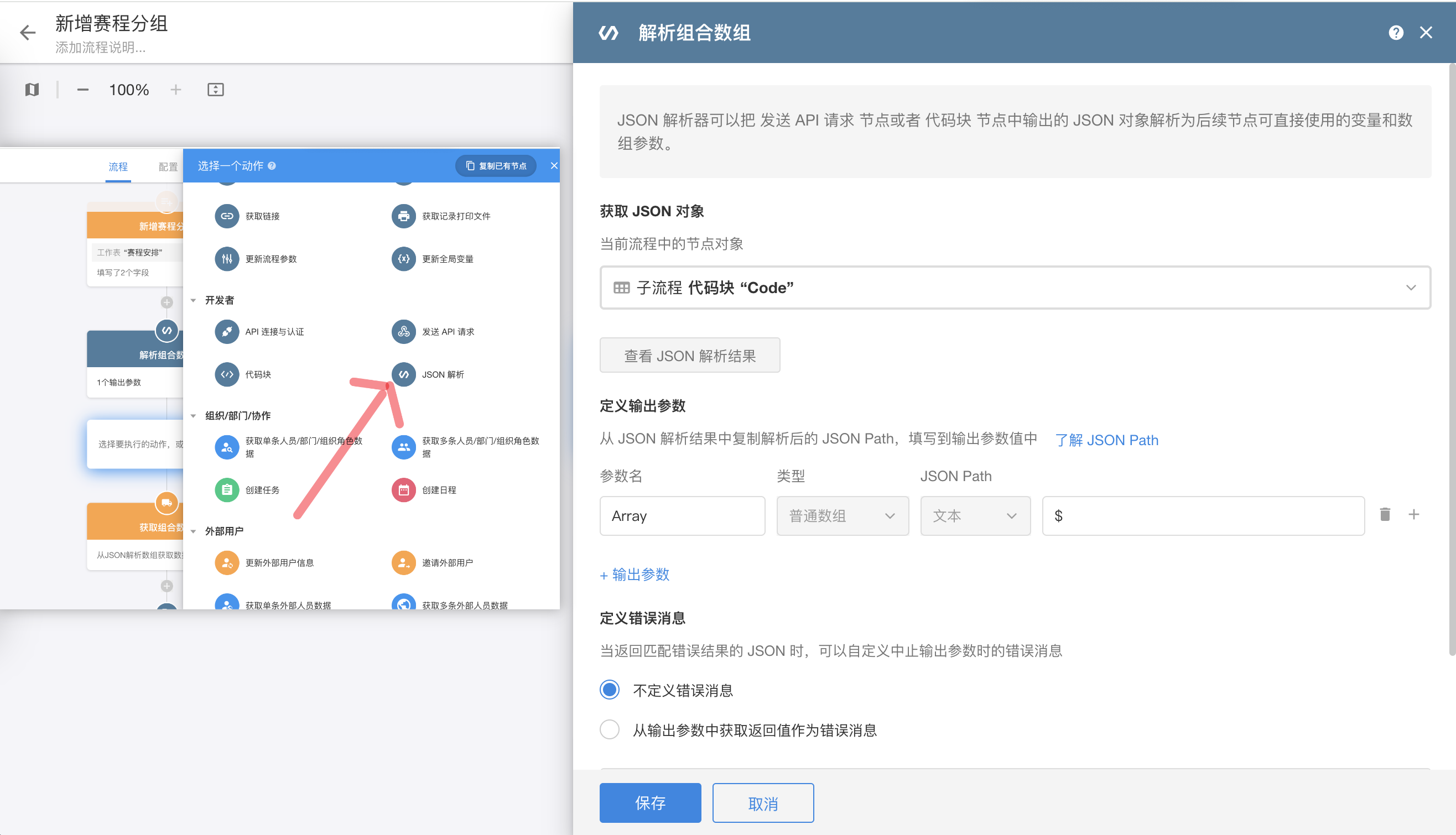Select 从输出参数中获取返回值作为错误消息 radio option
The width and height of the screenshot is (1456, 835).
(609, 730)
